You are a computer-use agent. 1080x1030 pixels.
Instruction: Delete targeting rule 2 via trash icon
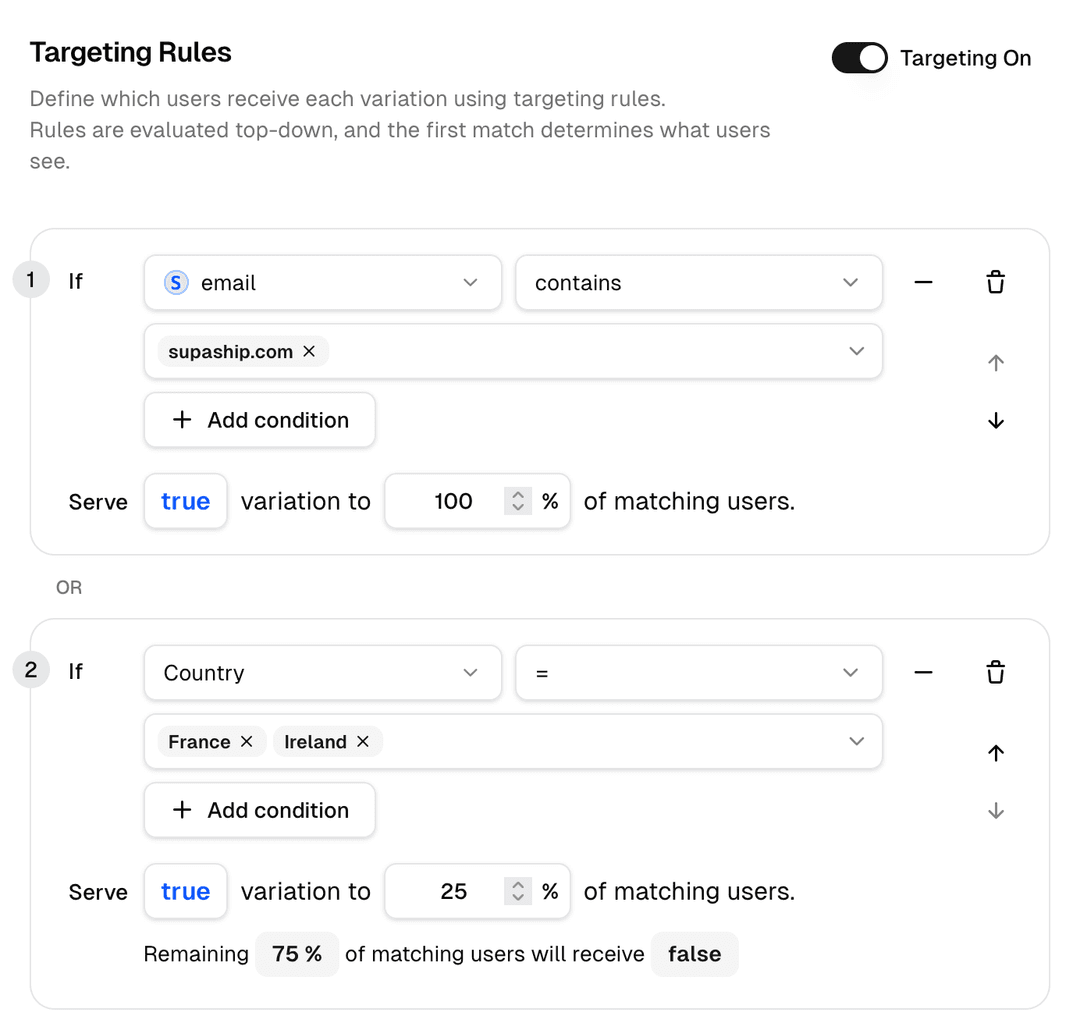point(995,672)
